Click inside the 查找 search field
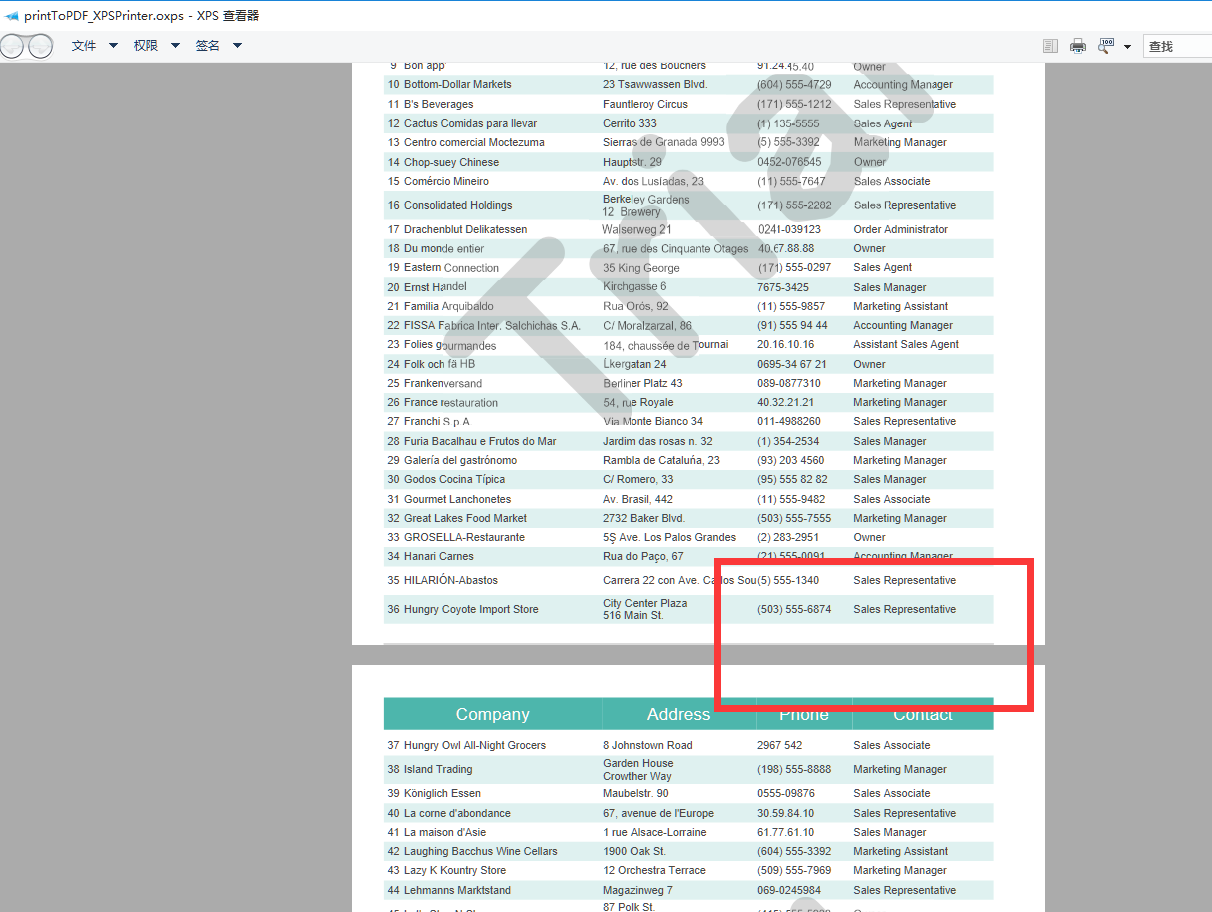The width and height of the screenshot is (1212, 912). coord(1178,46)
